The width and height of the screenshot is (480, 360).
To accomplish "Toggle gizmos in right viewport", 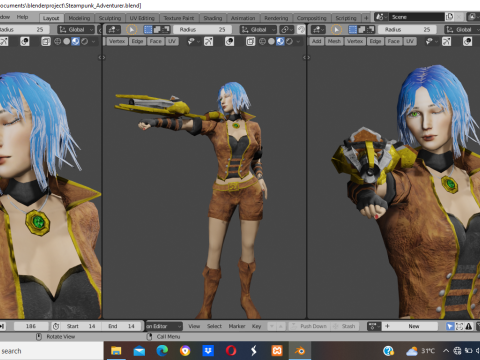I will (x=447, y=41).
